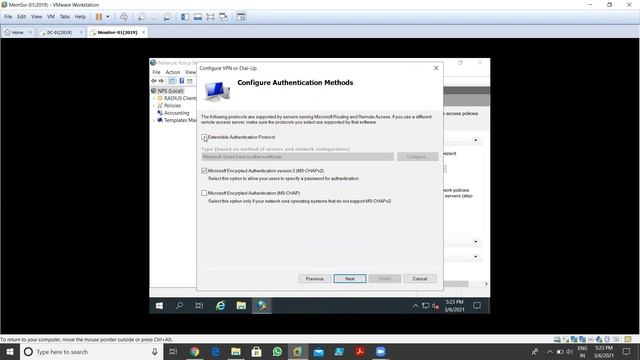Toggle Extensible Authentication Protocol checkbox
Screen dimensions: 640x360
pyautogui.click(x=204, y=137)
